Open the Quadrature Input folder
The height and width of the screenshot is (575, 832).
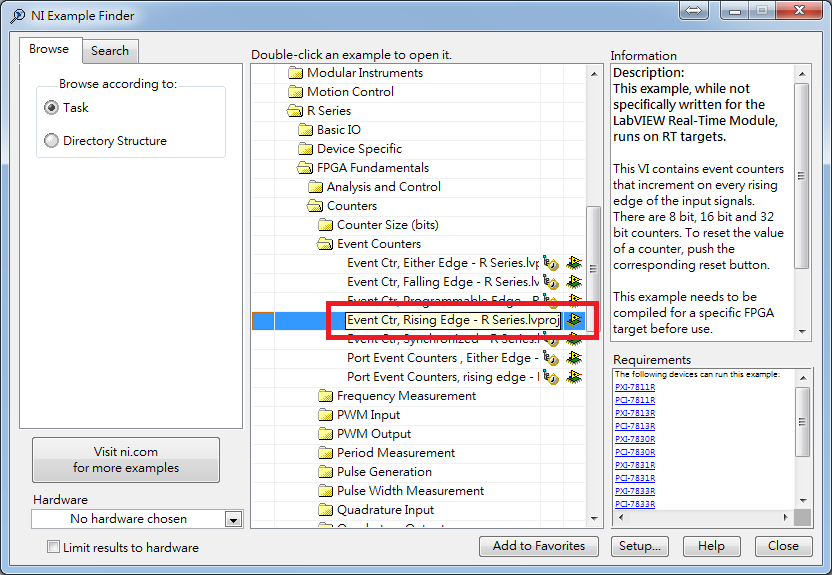(x=376, y=510)
